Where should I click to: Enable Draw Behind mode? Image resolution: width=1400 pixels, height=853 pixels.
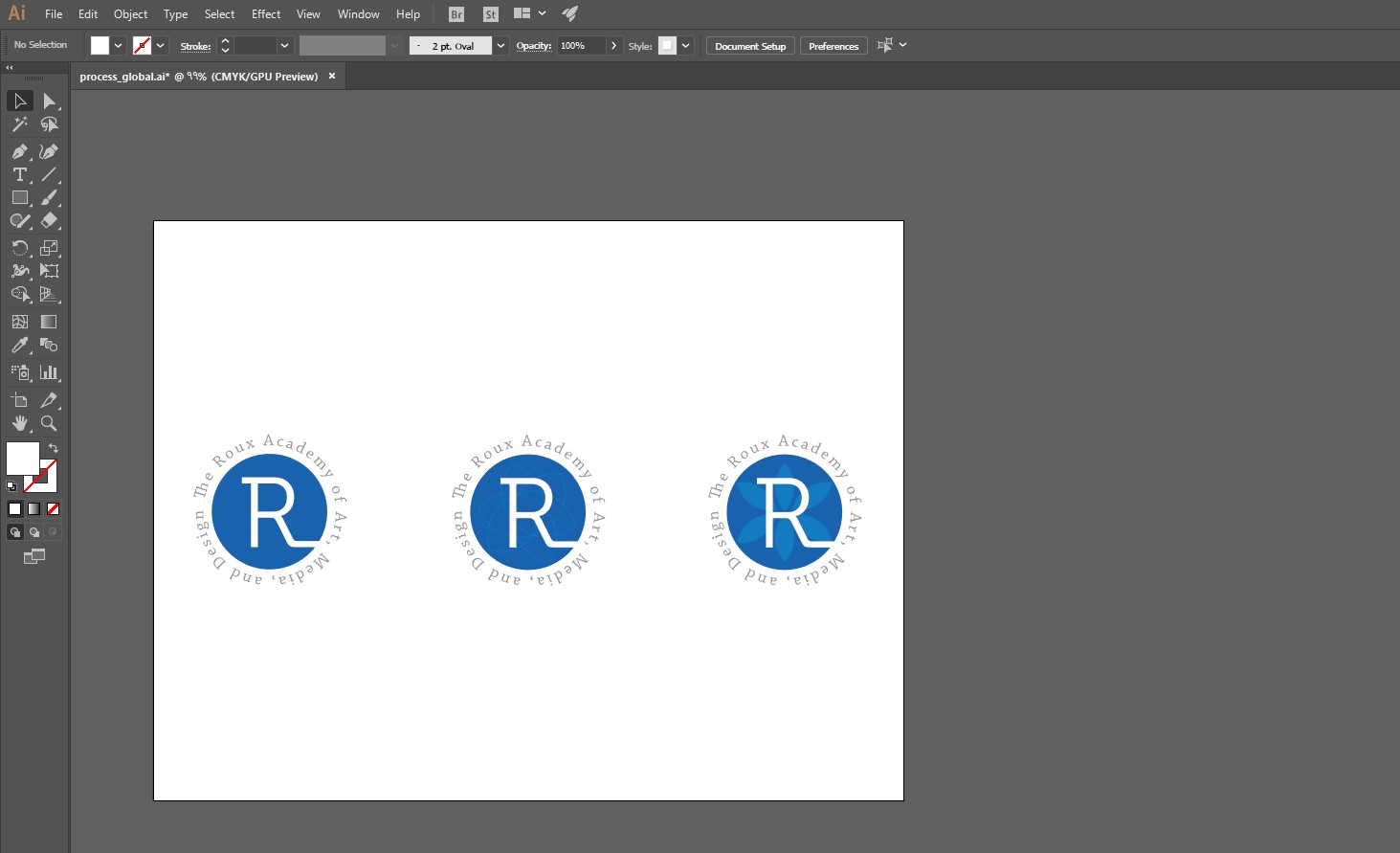tap(34, 532)
